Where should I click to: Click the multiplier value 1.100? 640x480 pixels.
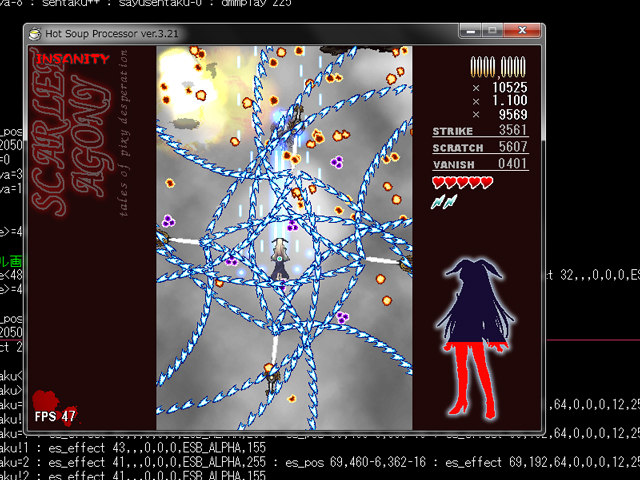pos(510,100)
